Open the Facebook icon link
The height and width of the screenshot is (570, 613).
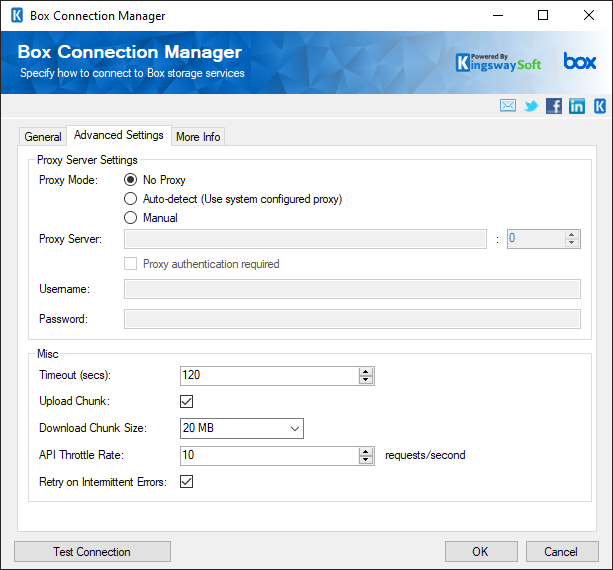(554, 106)
